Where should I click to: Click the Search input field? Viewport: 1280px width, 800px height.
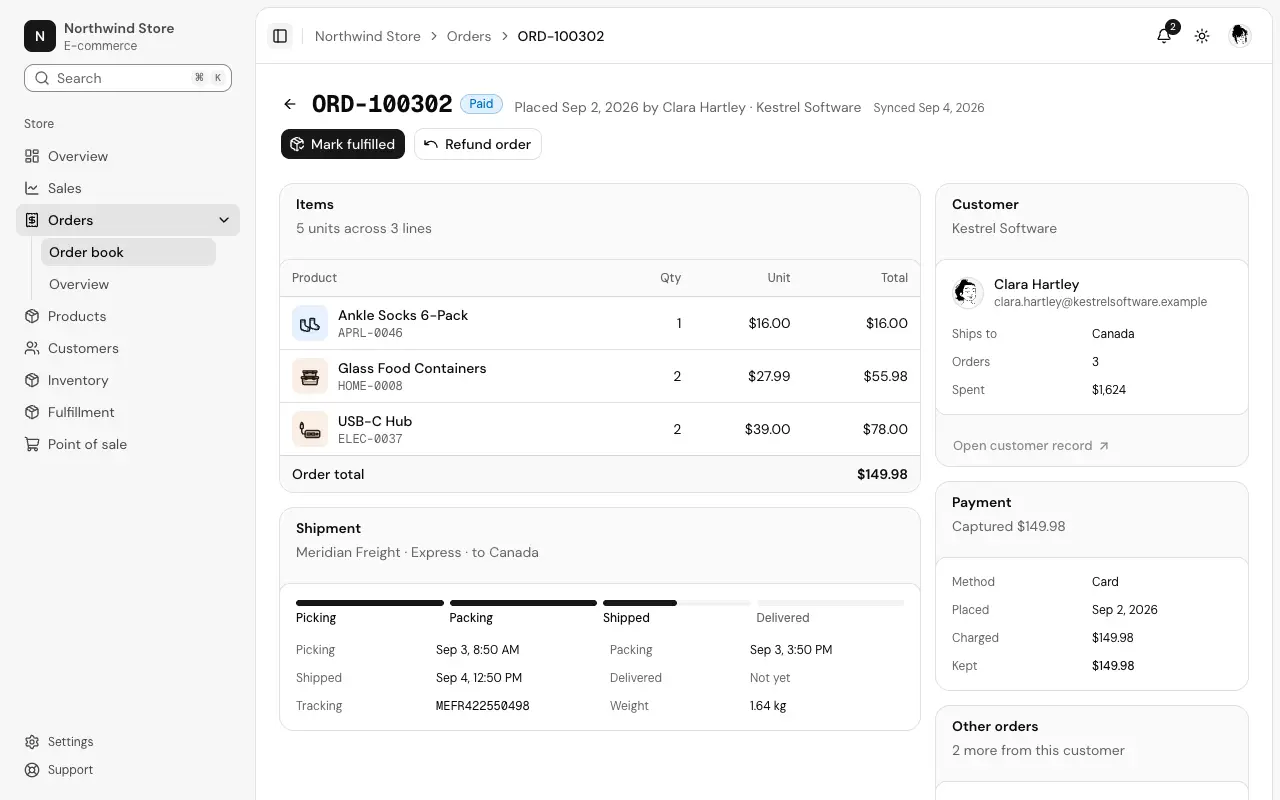128,78
